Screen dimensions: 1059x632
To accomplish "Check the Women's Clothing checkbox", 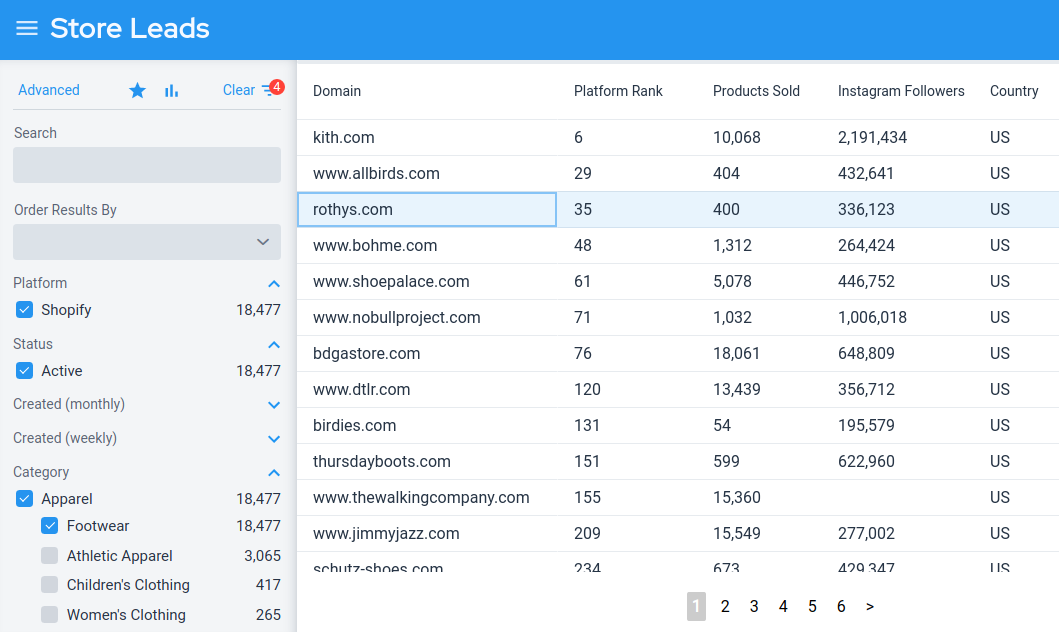I will pyautogui.click(x=49, y=614).
